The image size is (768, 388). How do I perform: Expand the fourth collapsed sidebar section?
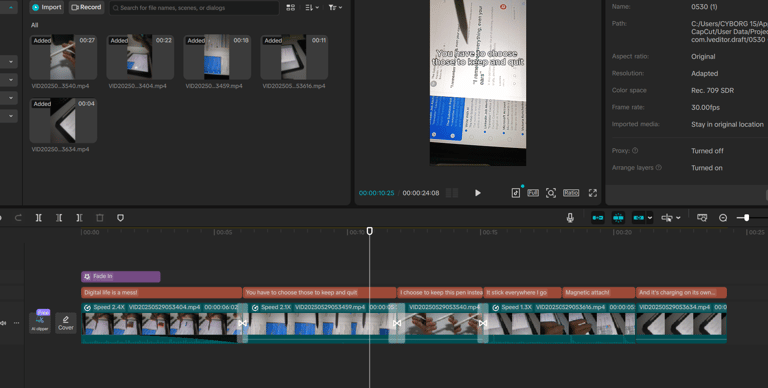click(10, 116)
